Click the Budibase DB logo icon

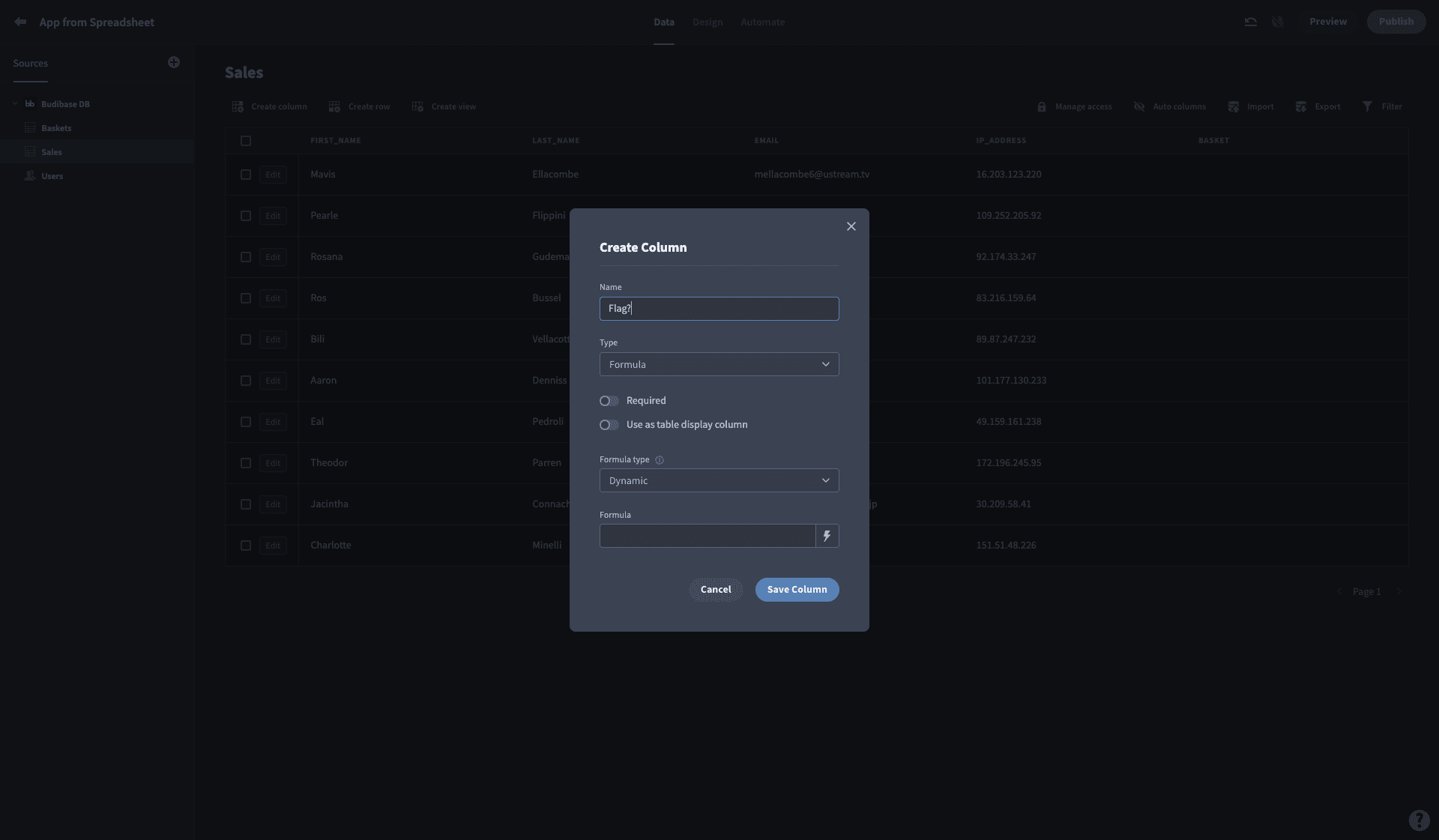pos(30,103)
